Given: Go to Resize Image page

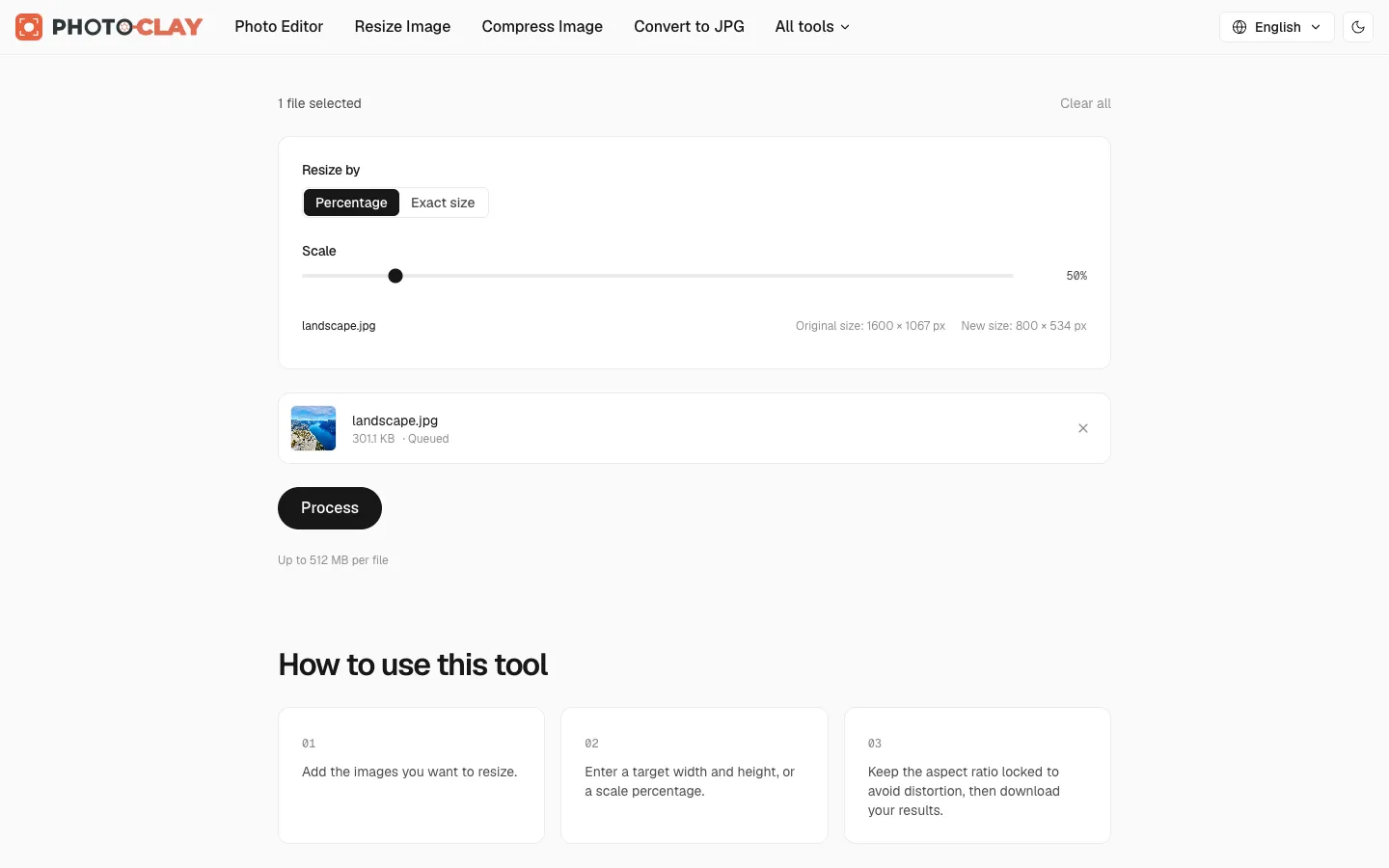Looking at the screenshot, I should 402,27.
